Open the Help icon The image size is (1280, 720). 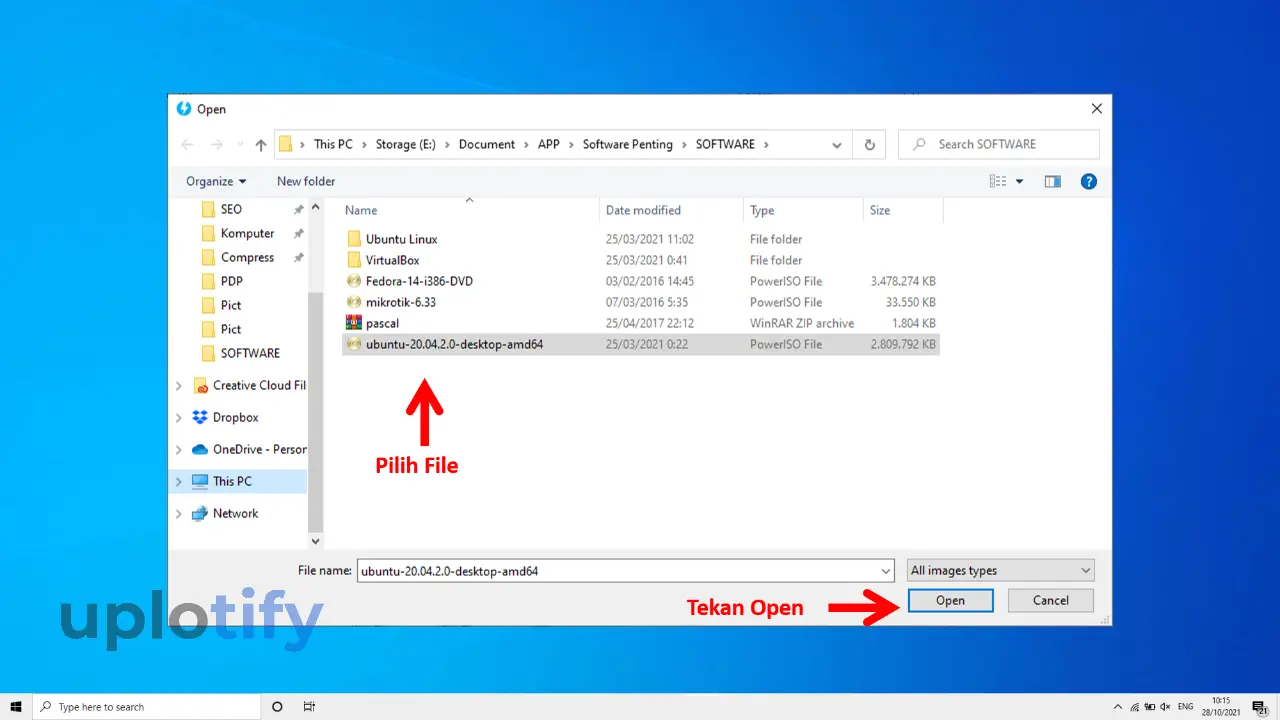1089,181
